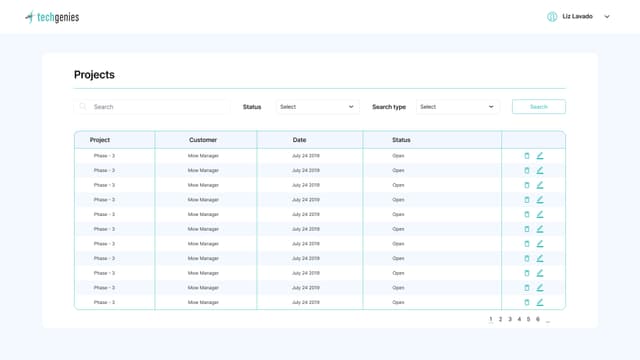This screenshot has height=360, width=640.
Task: Delete the project in the second table row
Action: [527, 171]
